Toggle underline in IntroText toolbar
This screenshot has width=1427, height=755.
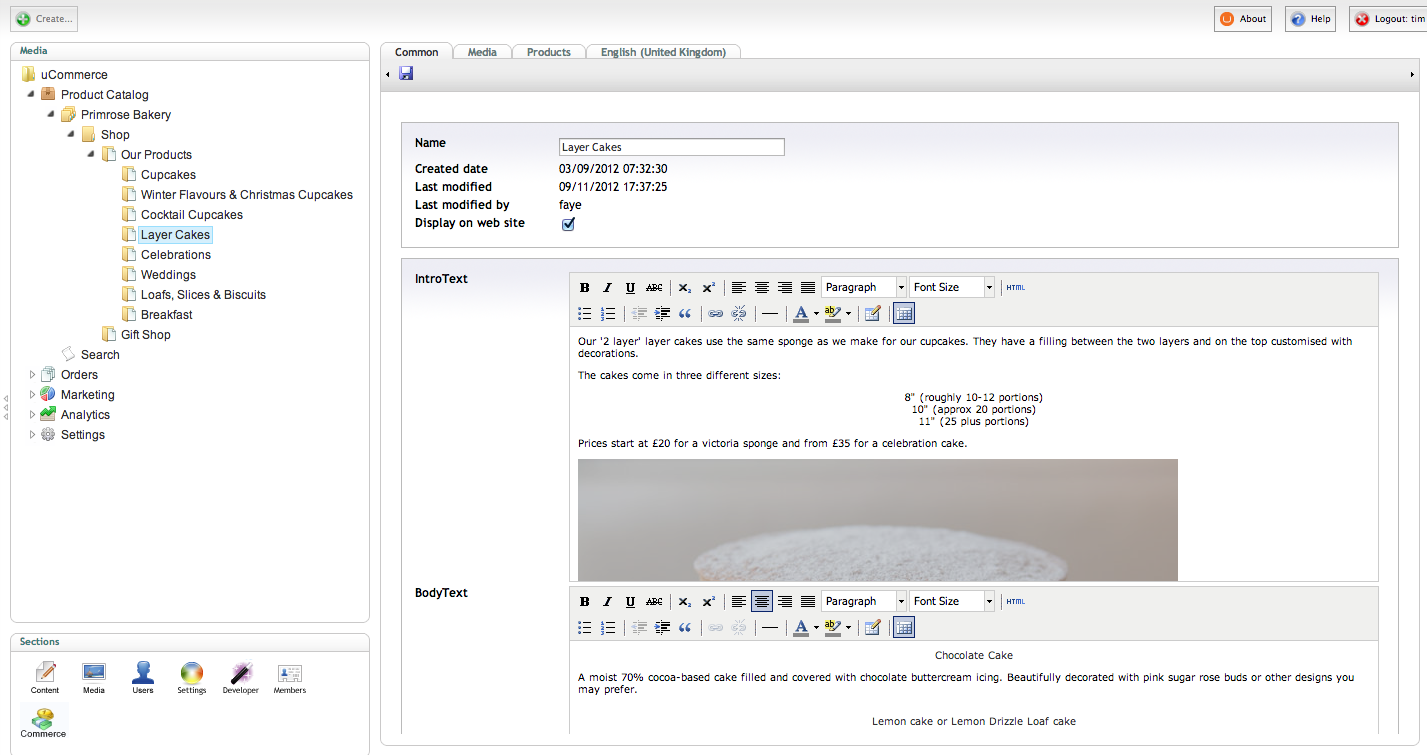click(630, 287)
